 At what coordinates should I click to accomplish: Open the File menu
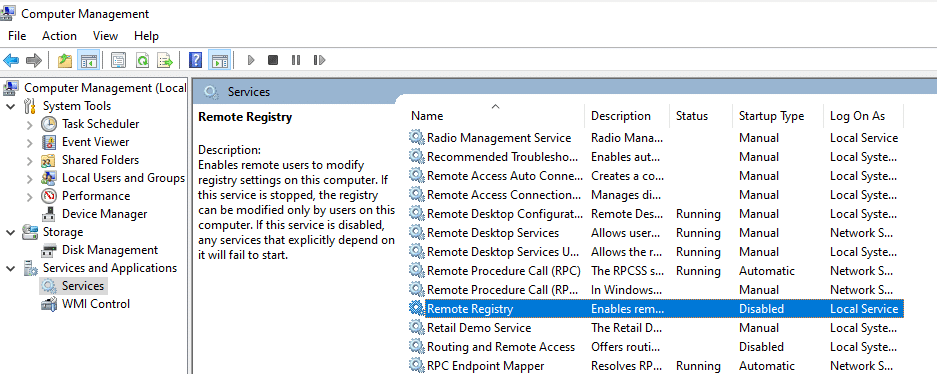17,36
